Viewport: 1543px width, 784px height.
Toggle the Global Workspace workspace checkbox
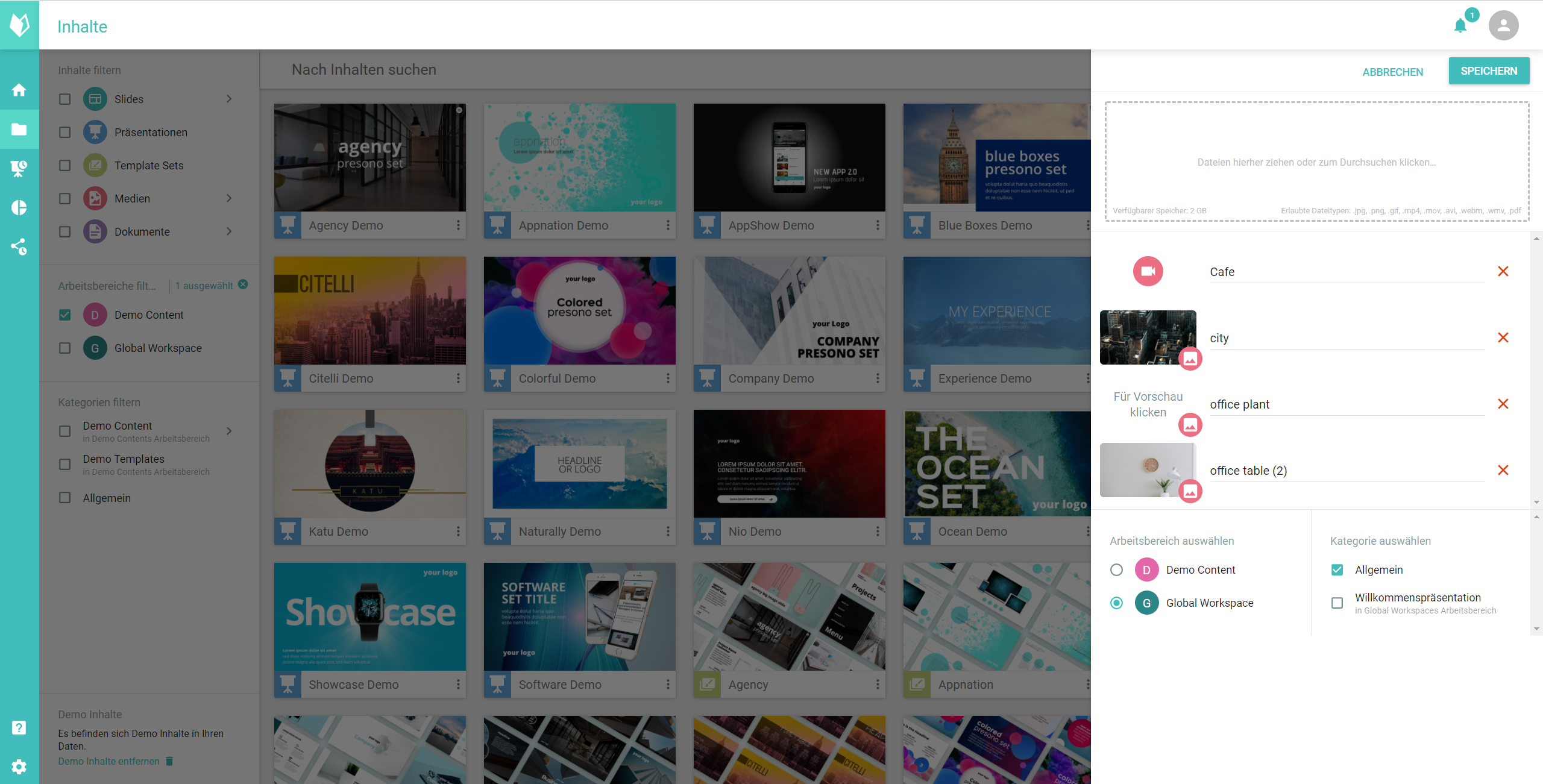pyautogui.click(x=1116, y=603)
